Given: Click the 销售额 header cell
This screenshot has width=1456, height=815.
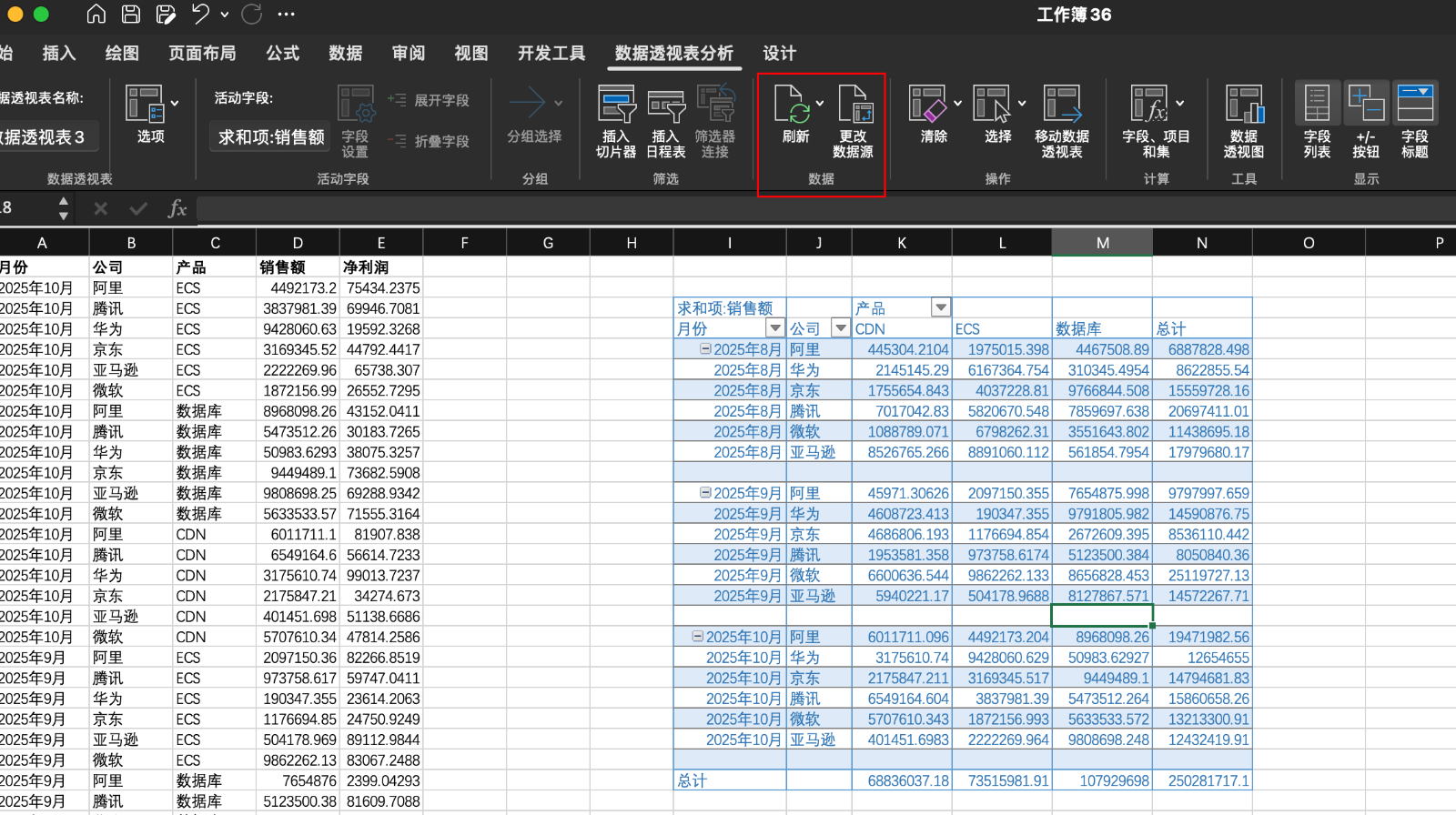Looking at the screenshot, I should (298, 267).
